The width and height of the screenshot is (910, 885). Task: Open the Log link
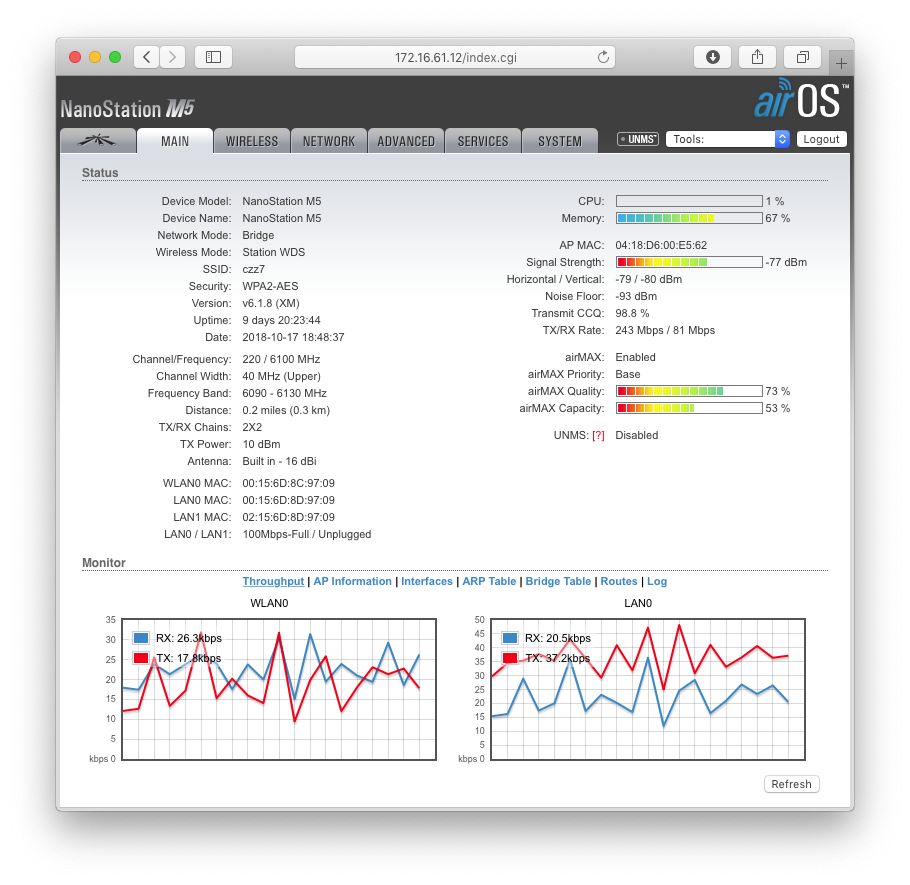[x=657, y=581]
